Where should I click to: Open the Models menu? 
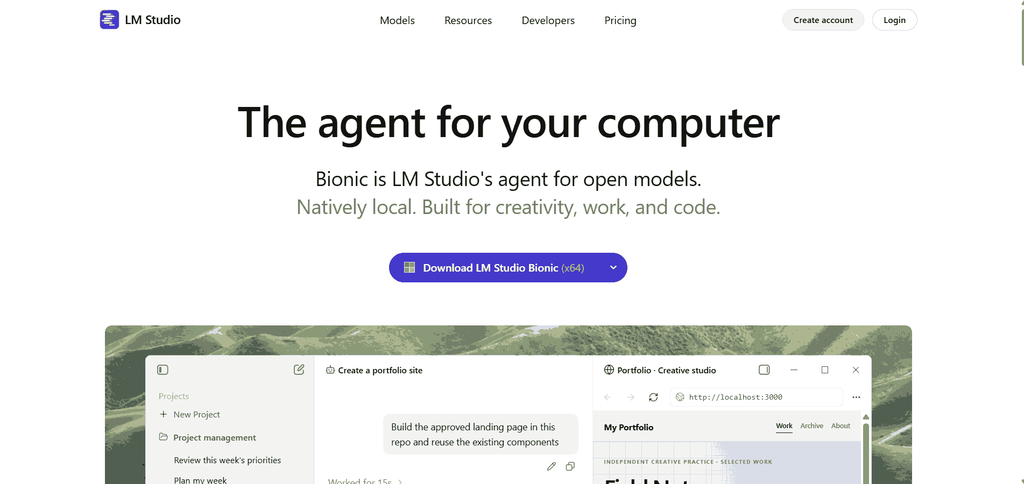click(x=397, y=20)
